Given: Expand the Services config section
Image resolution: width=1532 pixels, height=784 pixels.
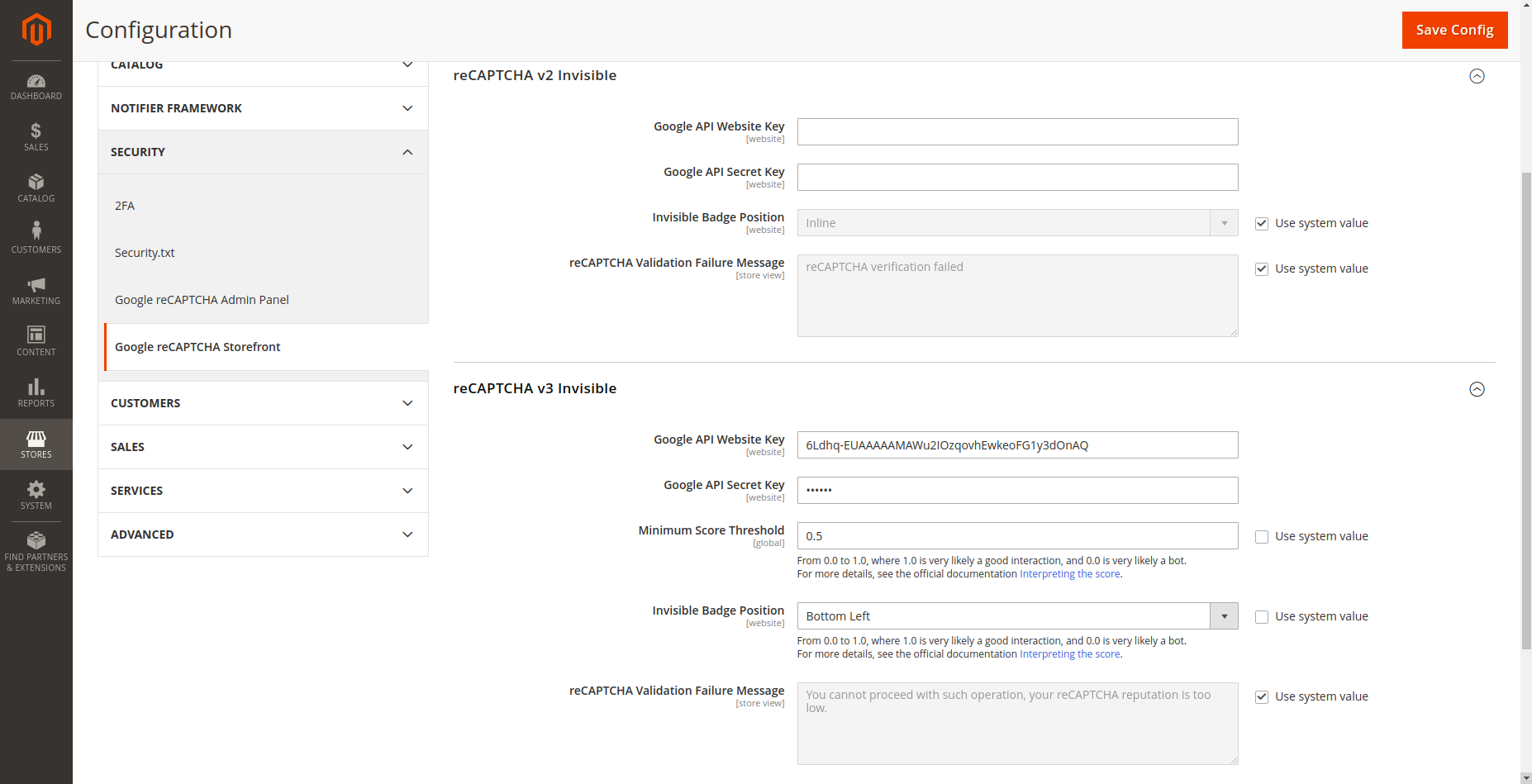Looking at the screenshot, I should [x=263, y=491].
